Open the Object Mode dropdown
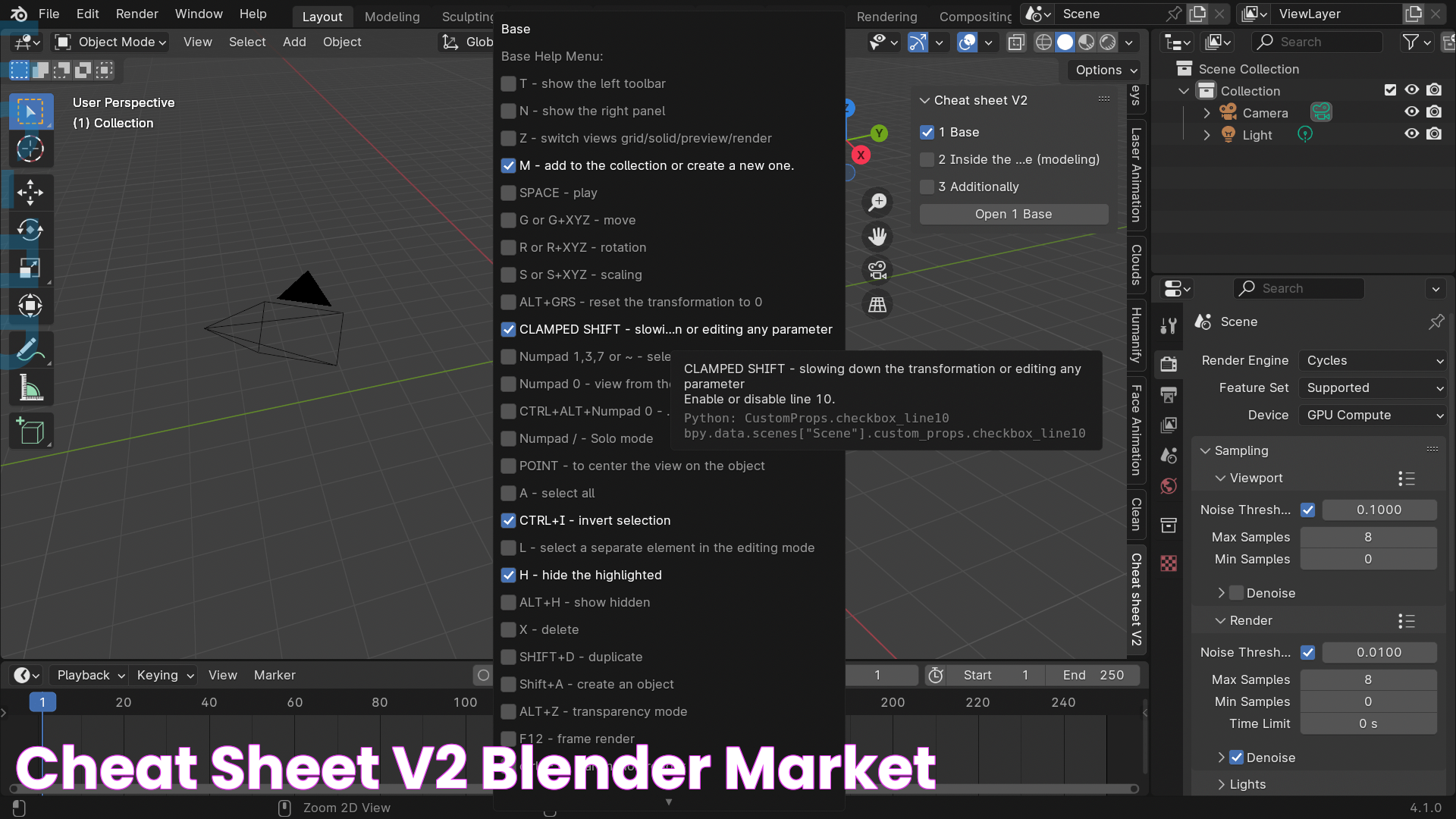1456x819 pixels. [111, 42]
